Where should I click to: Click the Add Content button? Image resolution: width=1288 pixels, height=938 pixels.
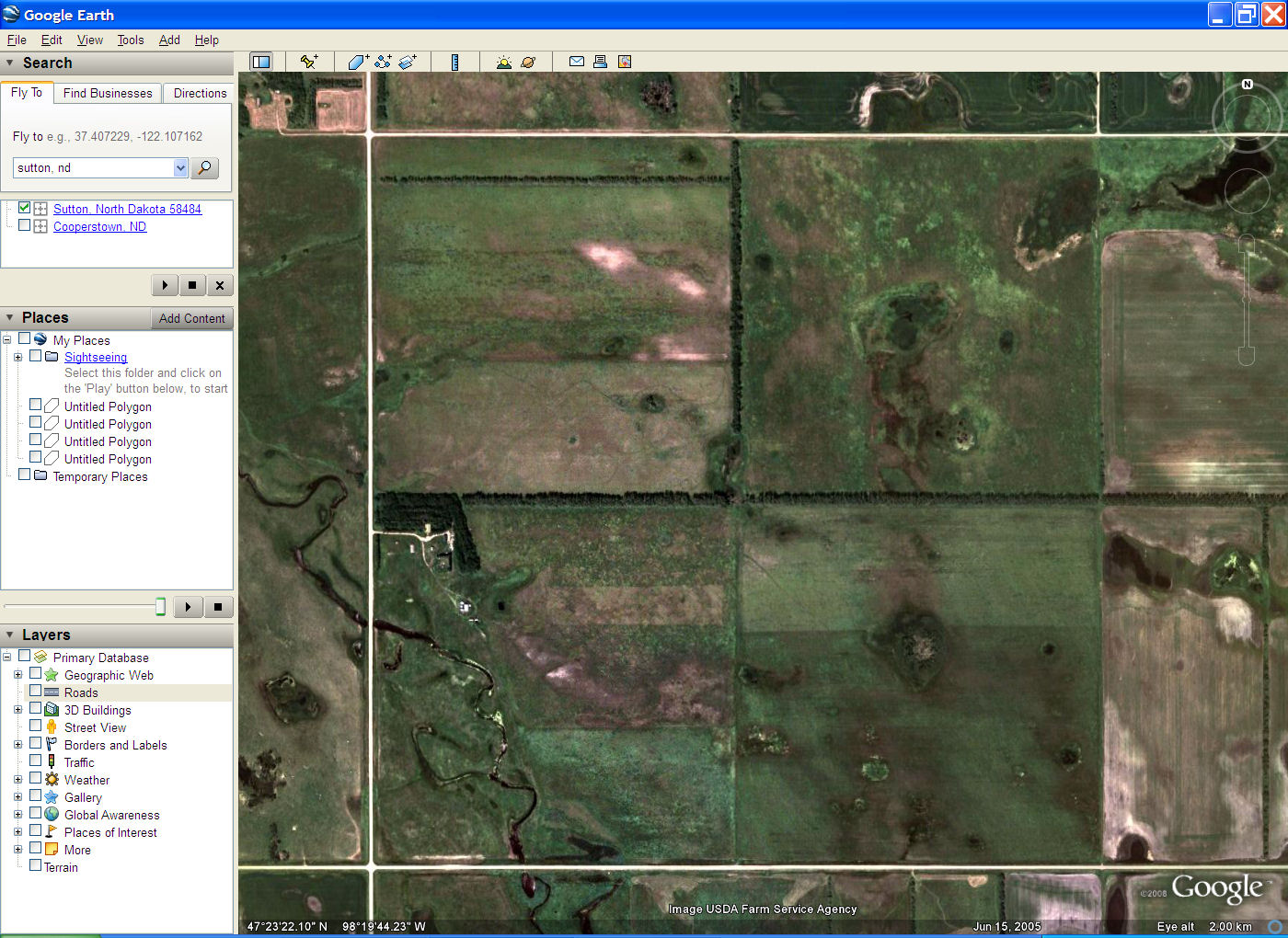click(x=191, y=318)
